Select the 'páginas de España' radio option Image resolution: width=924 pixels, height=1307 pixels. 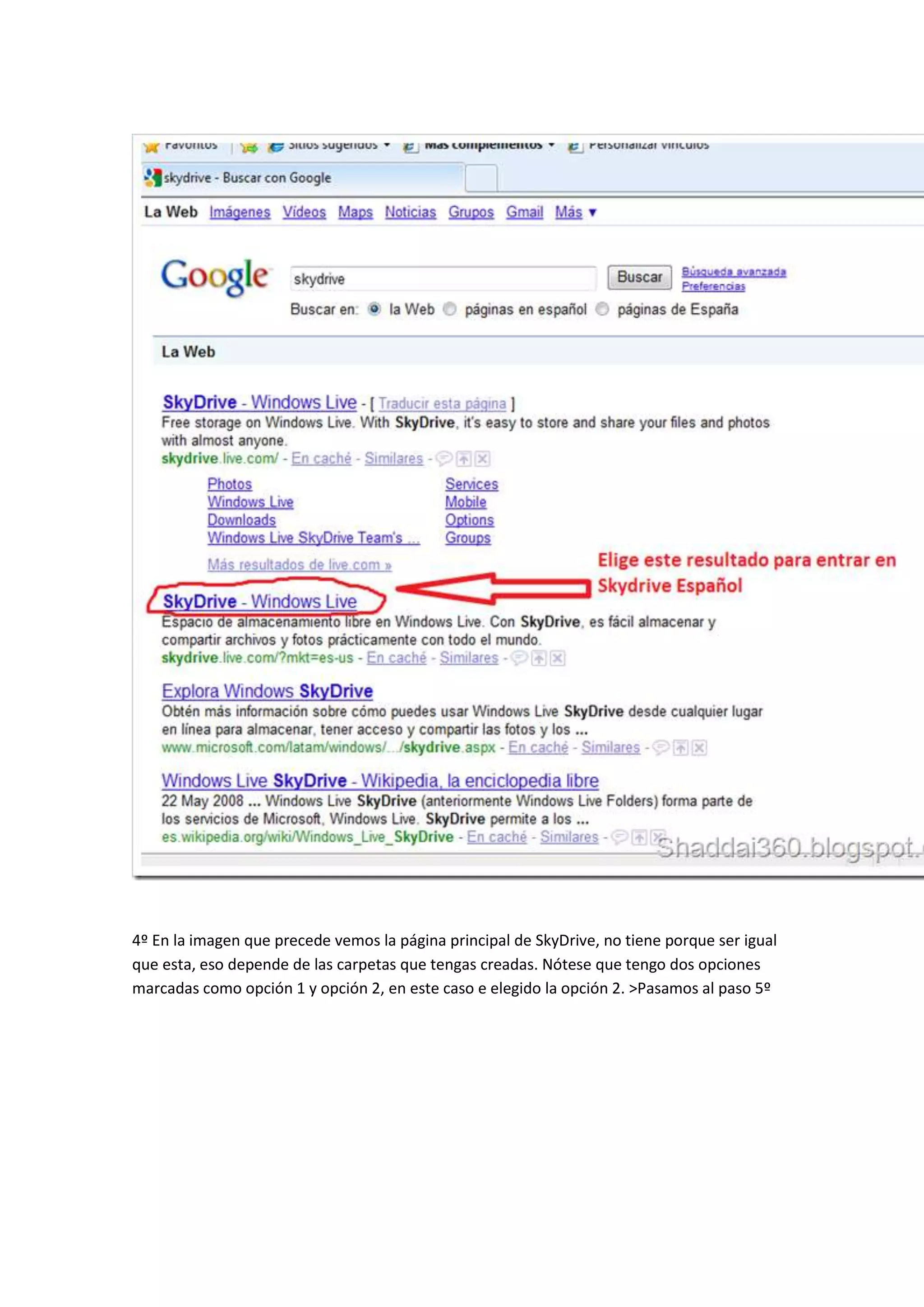602,309
